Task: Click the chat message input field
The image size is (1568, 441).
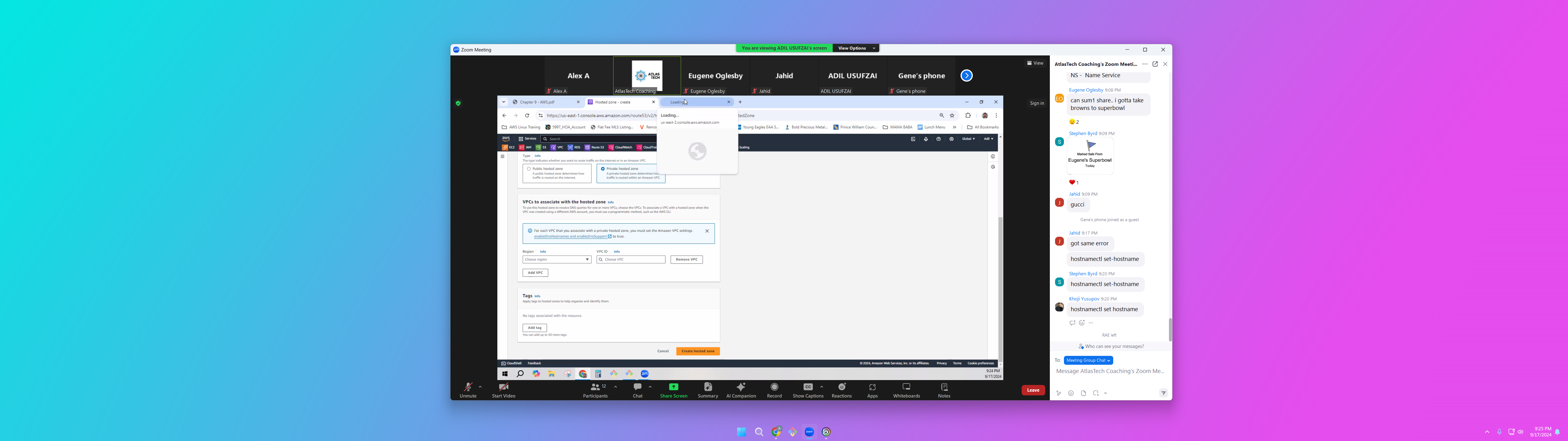Action: pos(1110,371)
